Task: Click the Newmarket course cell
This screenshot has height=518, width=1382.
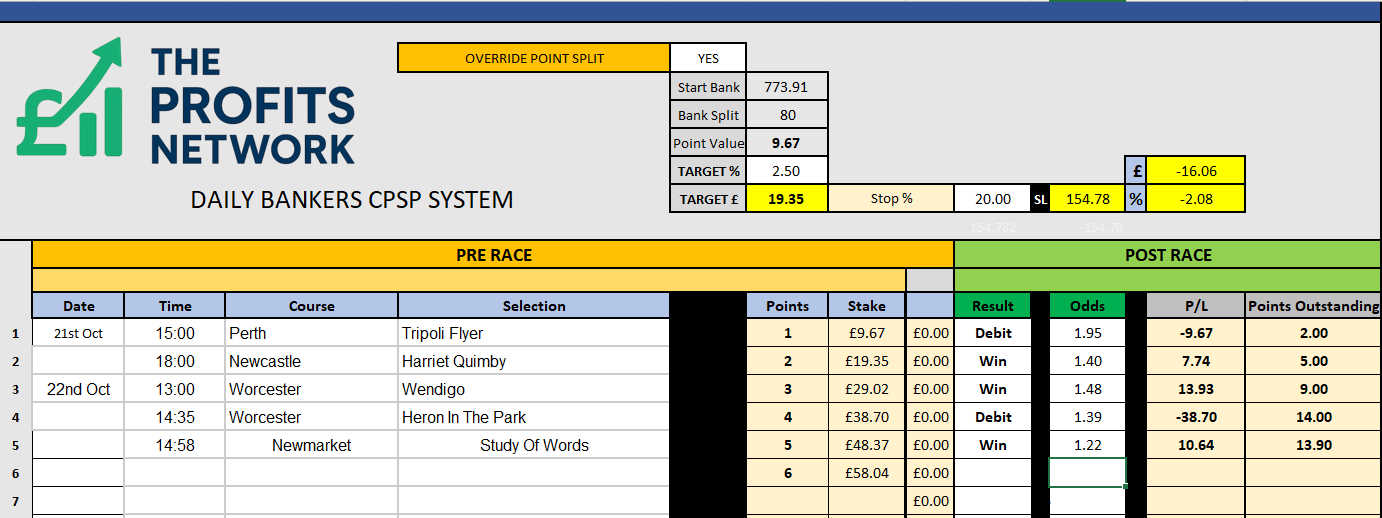Action: click(x=311, y=445)
